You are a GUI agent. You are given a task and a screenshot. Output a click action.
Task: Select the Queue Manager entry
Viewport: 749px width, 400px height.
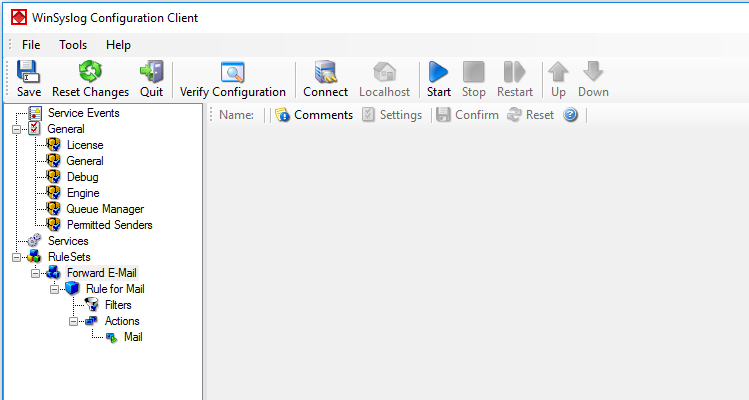pos(105,209)
